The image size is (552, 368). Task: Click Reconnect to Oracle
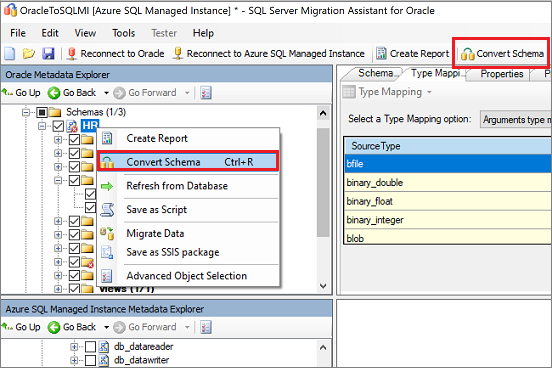click(115, 54)
